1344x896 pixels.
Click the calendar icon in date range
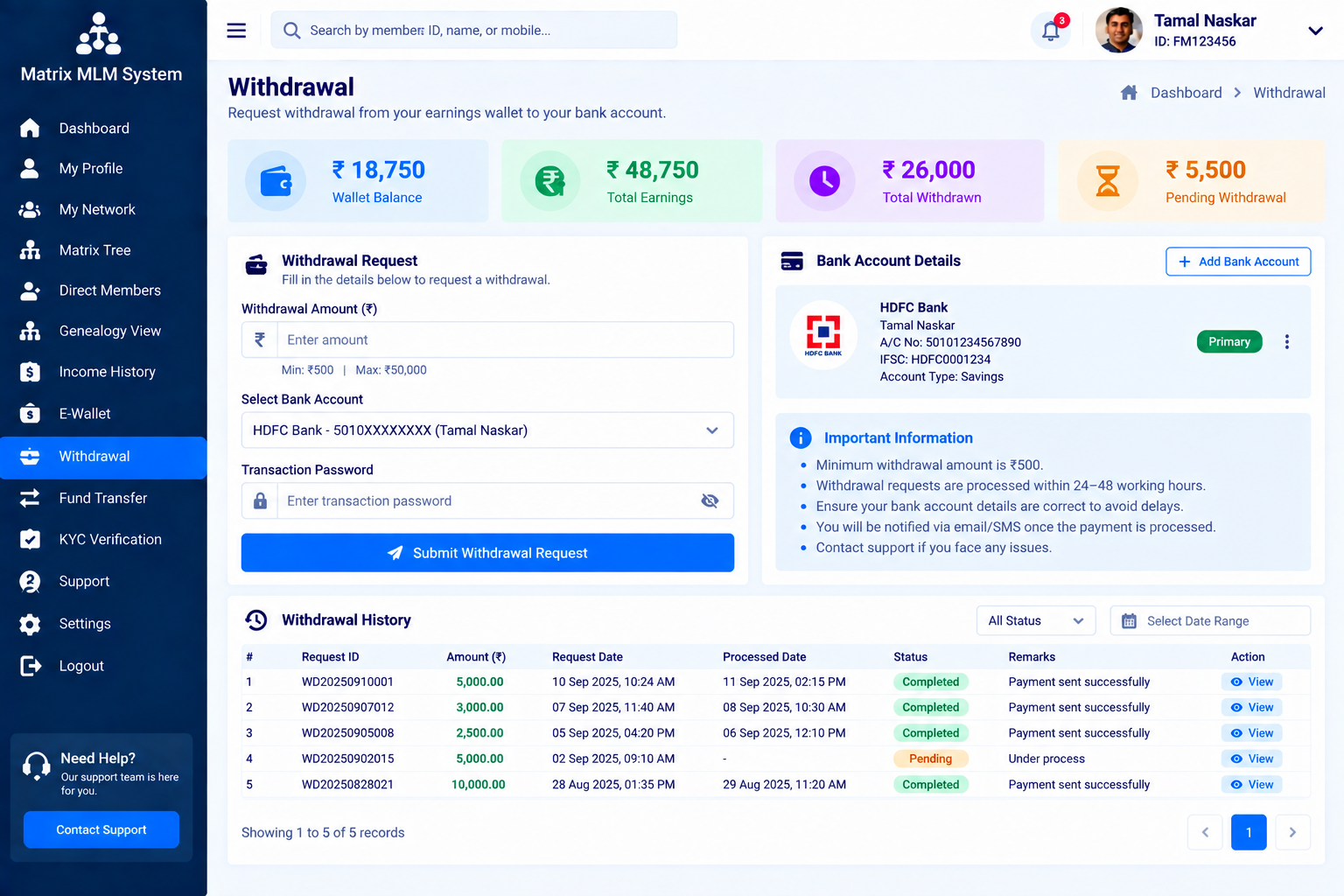tap(1129, 621)
